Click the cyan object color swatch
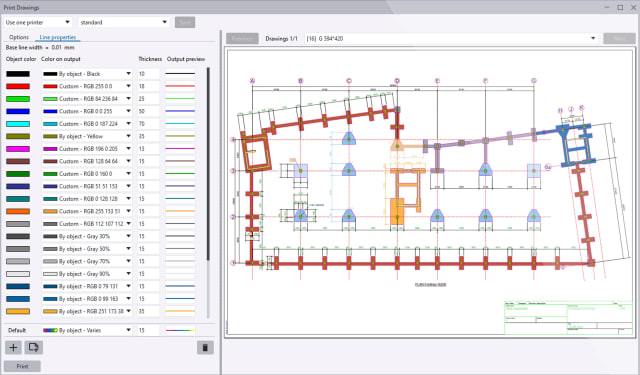640x375 pixels. 18,124
